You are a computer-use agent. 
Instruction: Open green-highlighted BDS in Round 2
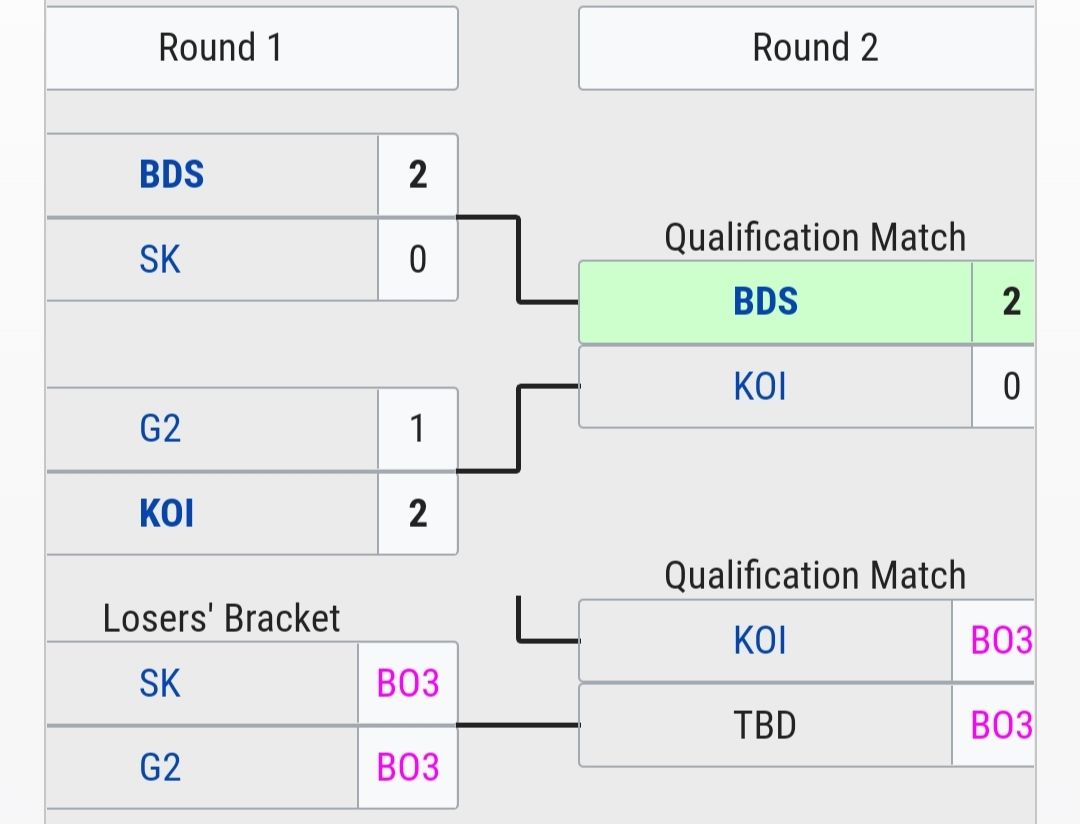(766, 302)
